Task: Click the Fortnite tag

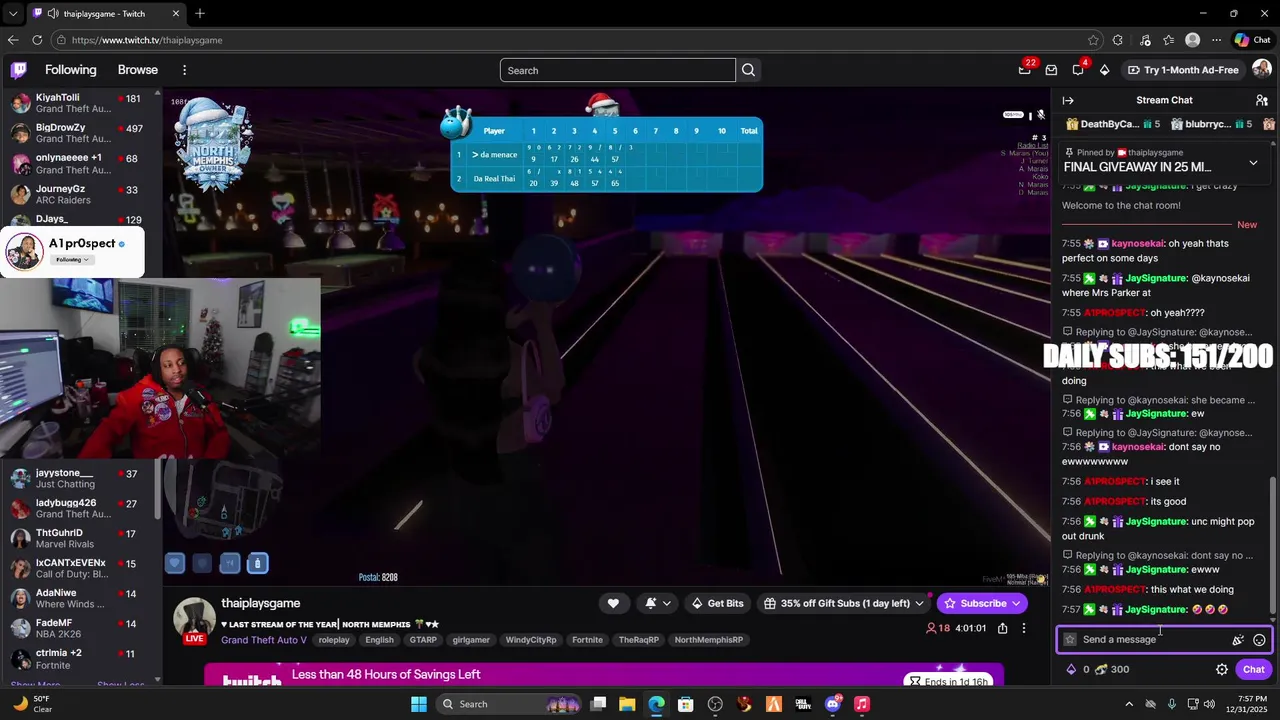Action: click(588, 640)
